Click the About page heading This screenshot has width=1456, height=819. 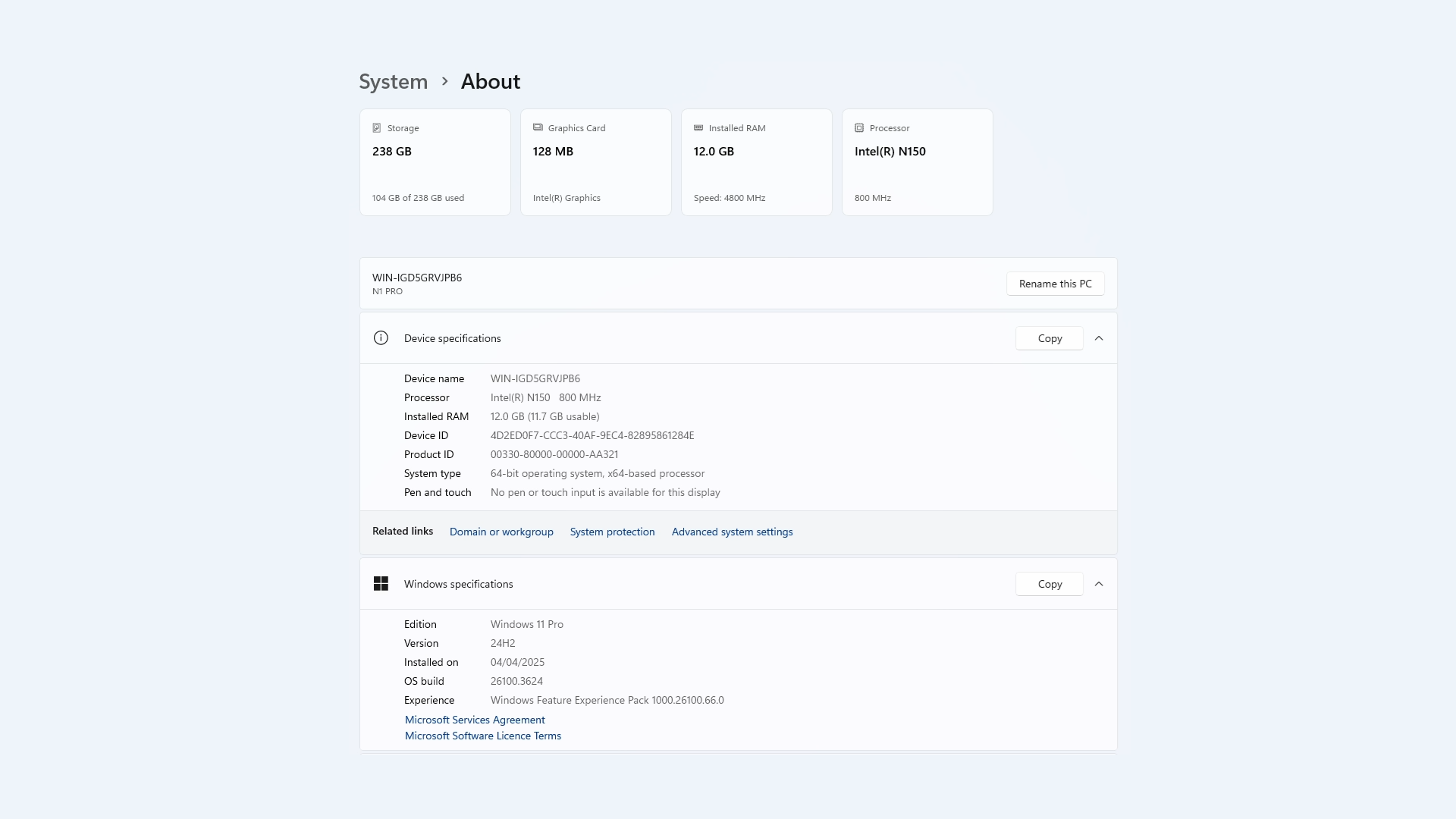click(491, 81)
